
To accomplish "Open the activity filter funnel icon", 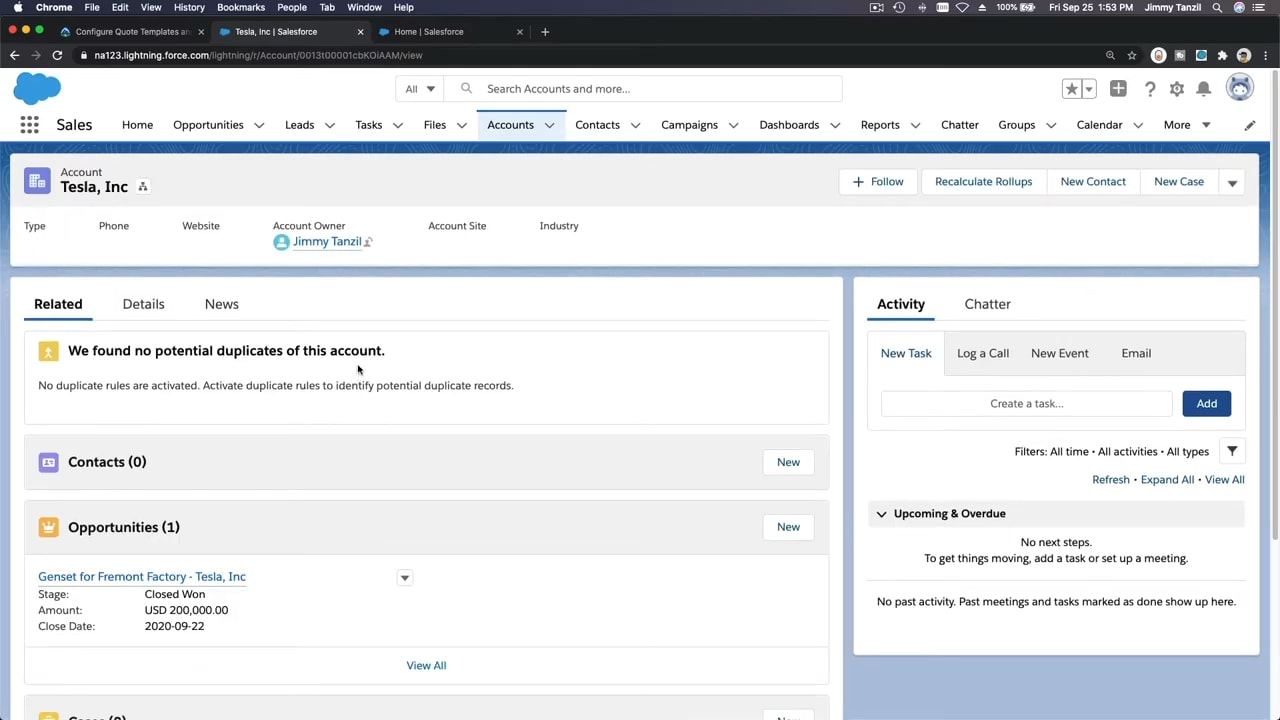I will coord(1232,451).
